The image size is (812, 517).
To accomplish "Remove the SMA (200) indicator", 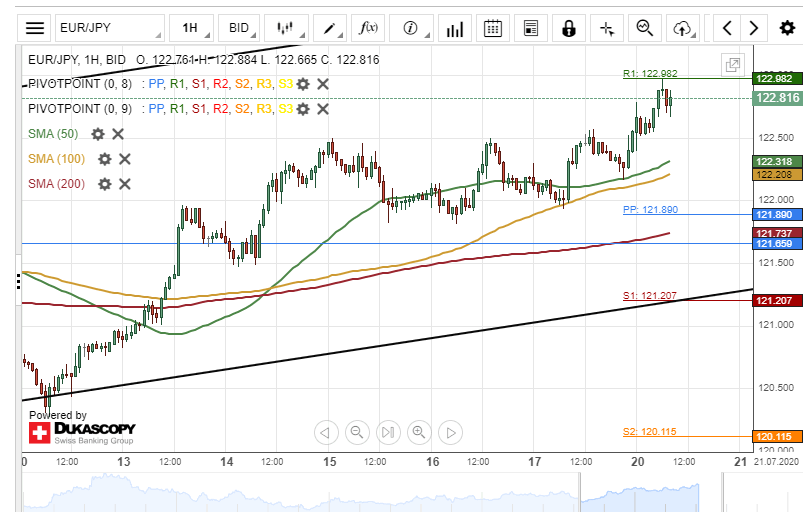I will (125, 184).
